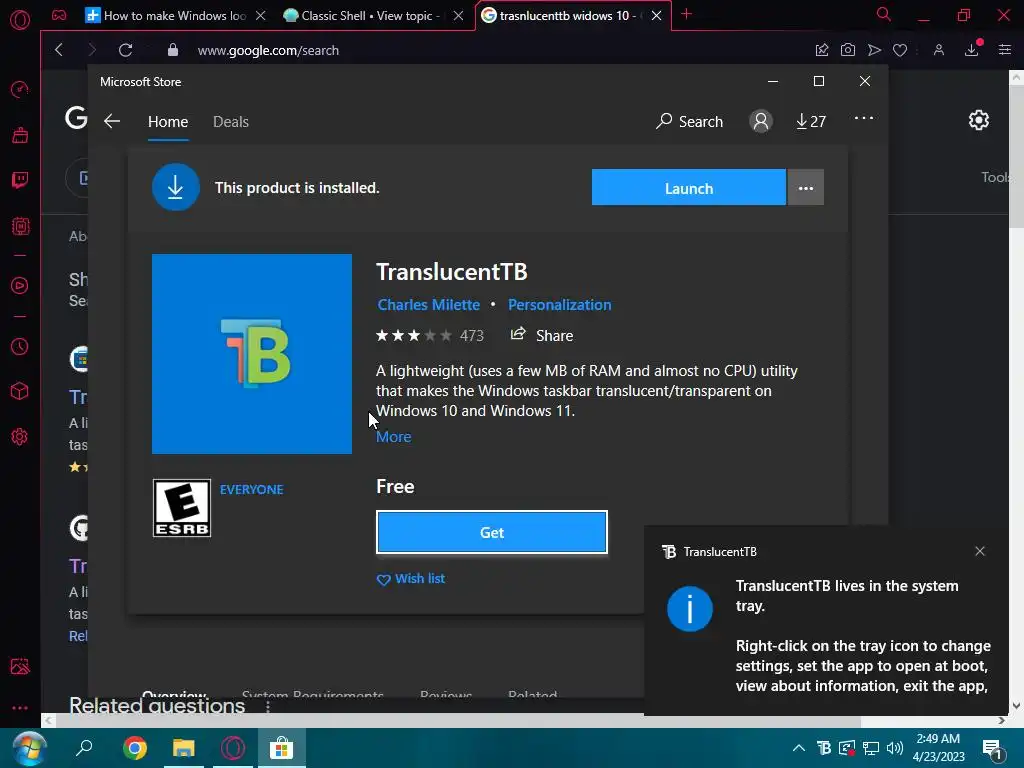Click the Opera snapshot camera icon
Image resolution: width=1024 pixels, height=768 pixels.
(848, 50)
